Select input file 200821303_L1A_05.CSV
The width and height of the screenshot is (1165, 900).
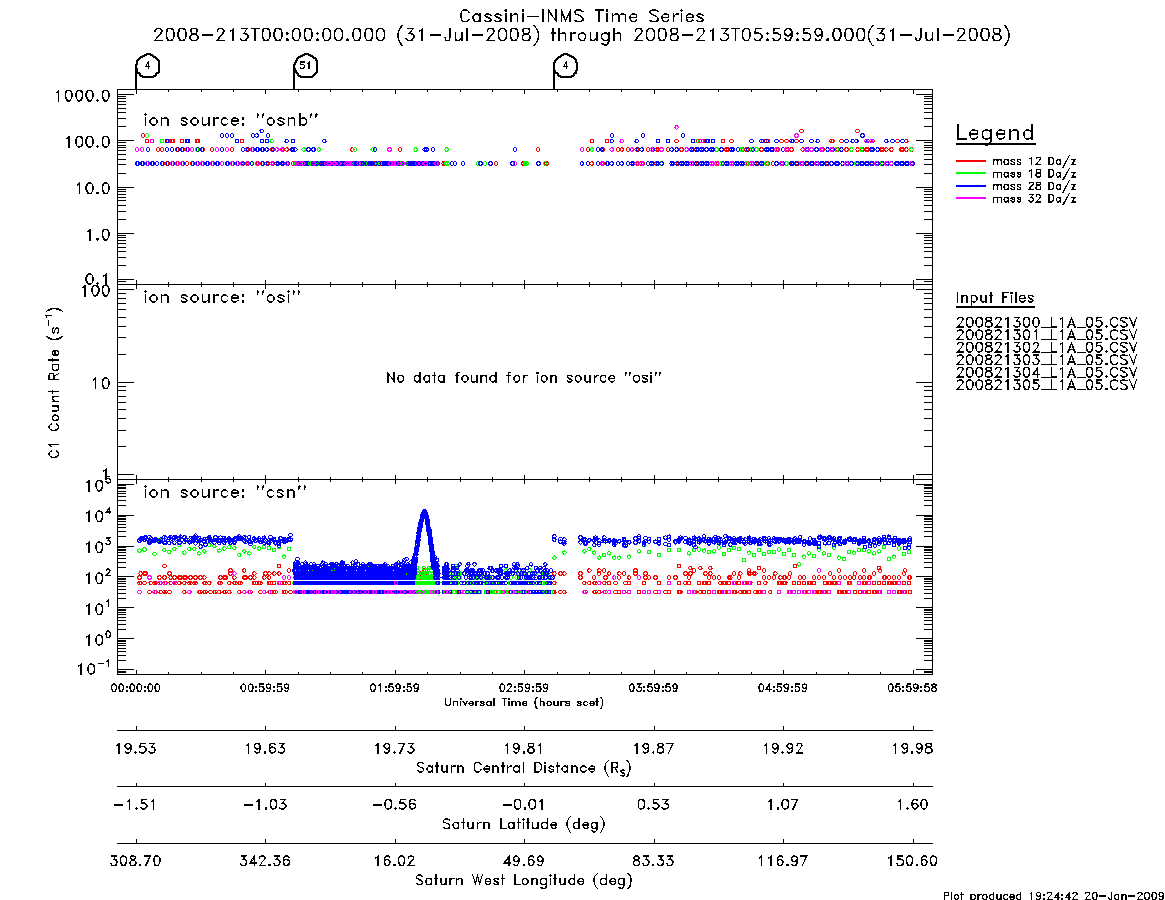pos(1046,360)
